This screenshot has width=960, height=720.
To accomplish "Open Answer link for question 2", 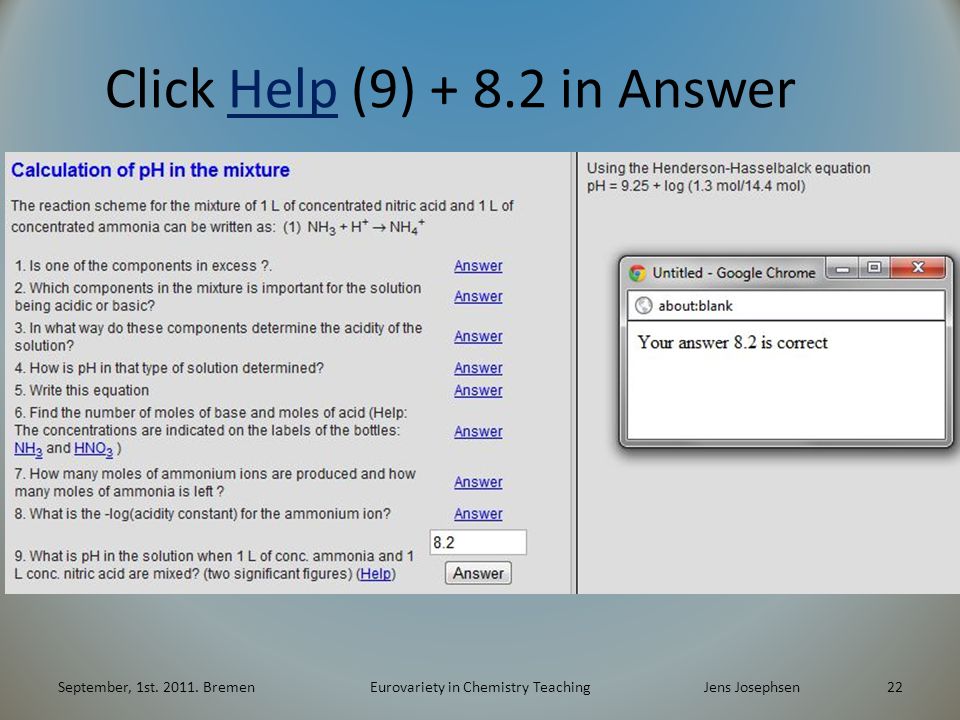I will [x=478, y=296].
